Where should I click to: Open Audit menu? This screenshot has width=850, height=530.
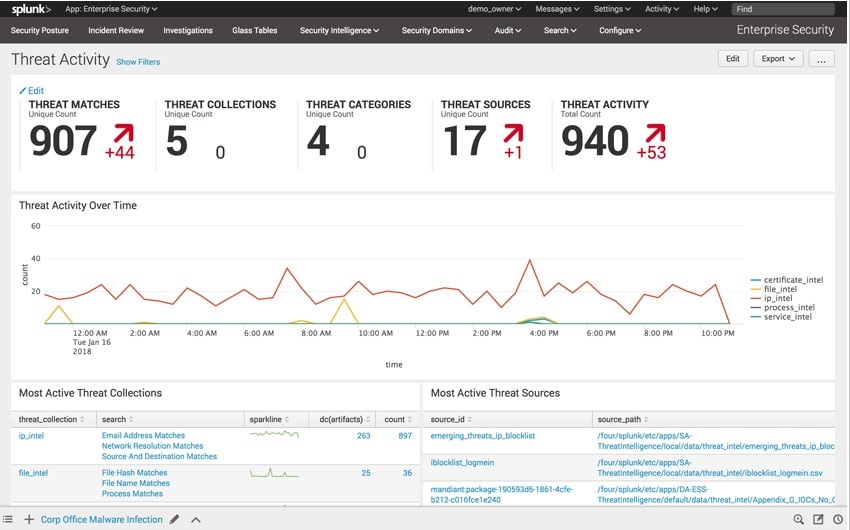(x=508, y=30)
